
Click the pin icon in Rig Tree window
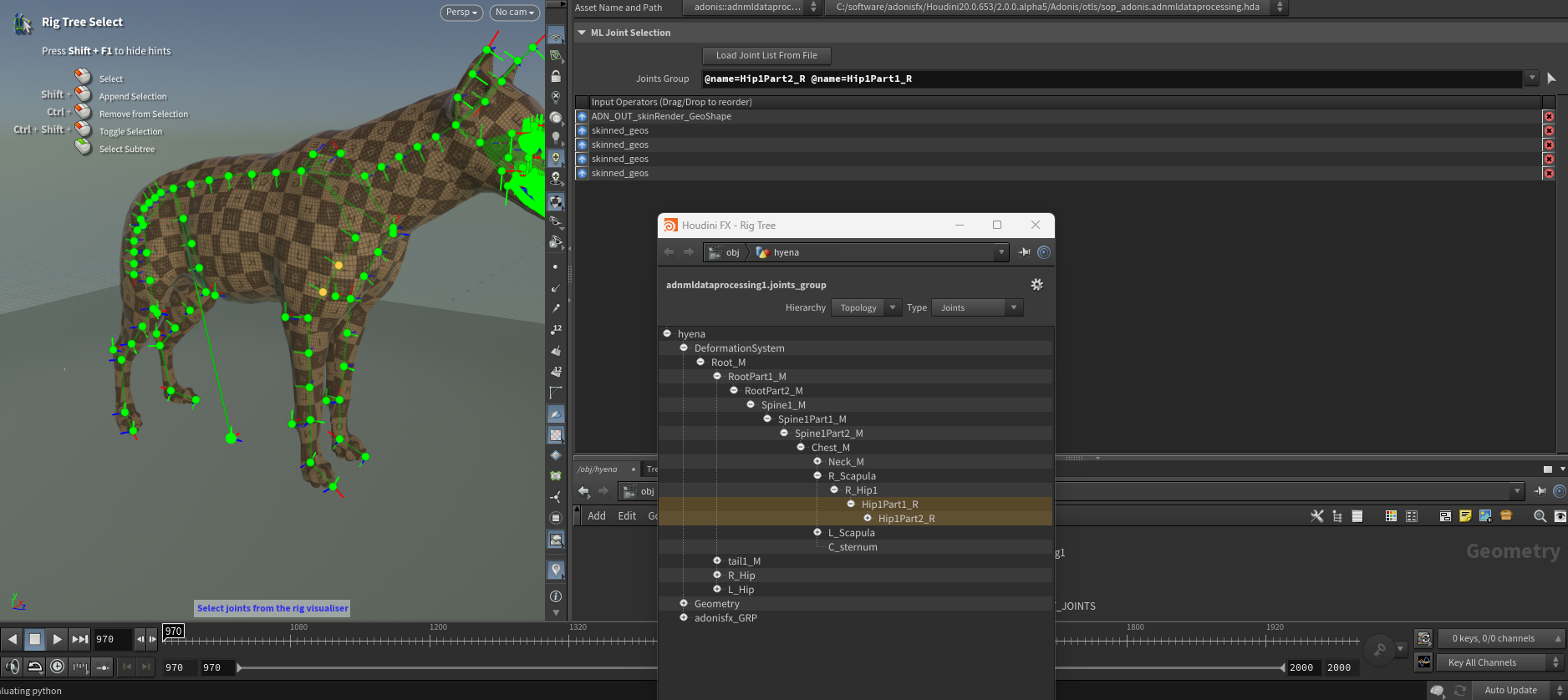tap(1024, 252)
